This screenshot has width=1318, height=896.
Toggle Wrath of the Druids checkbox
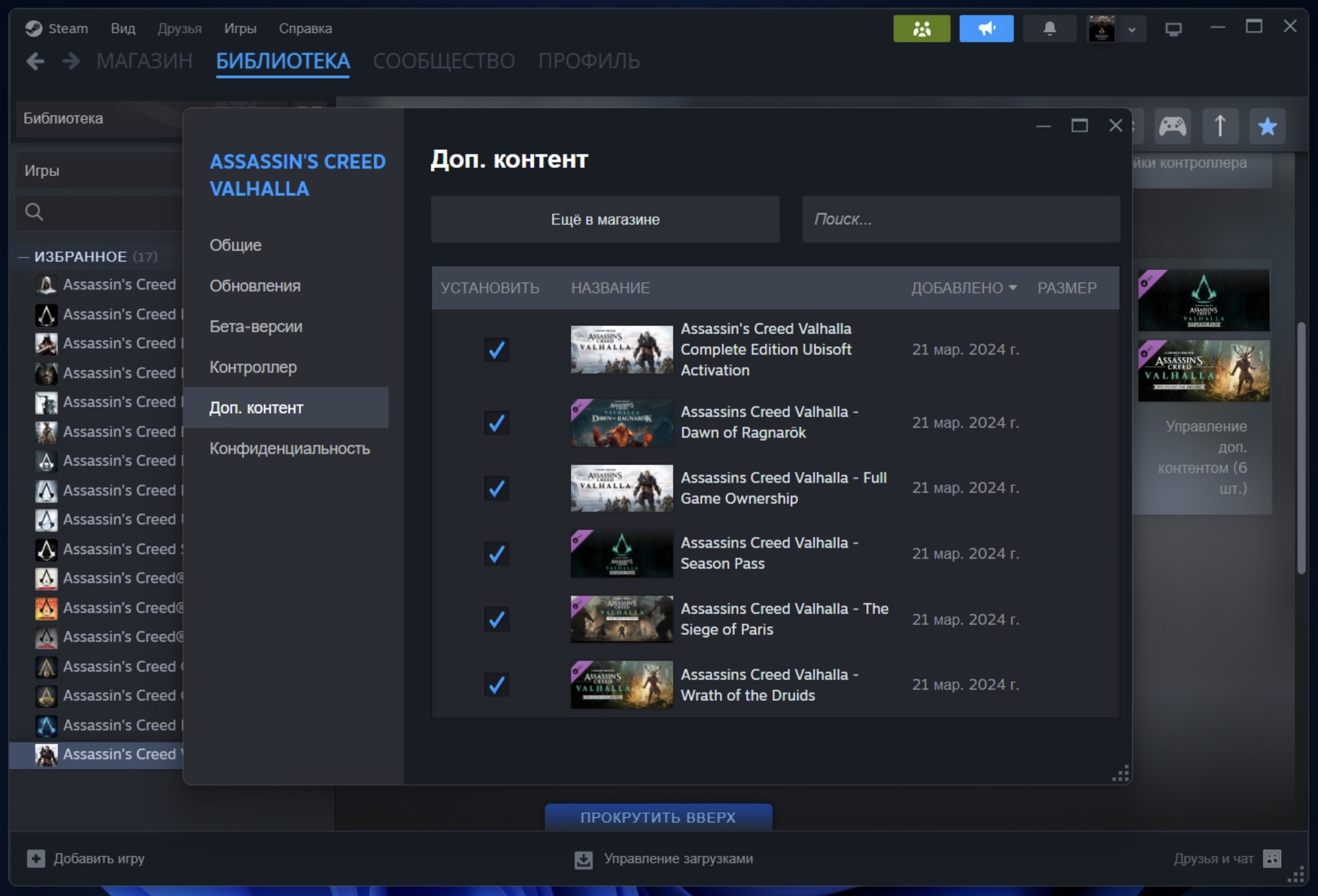496,685
